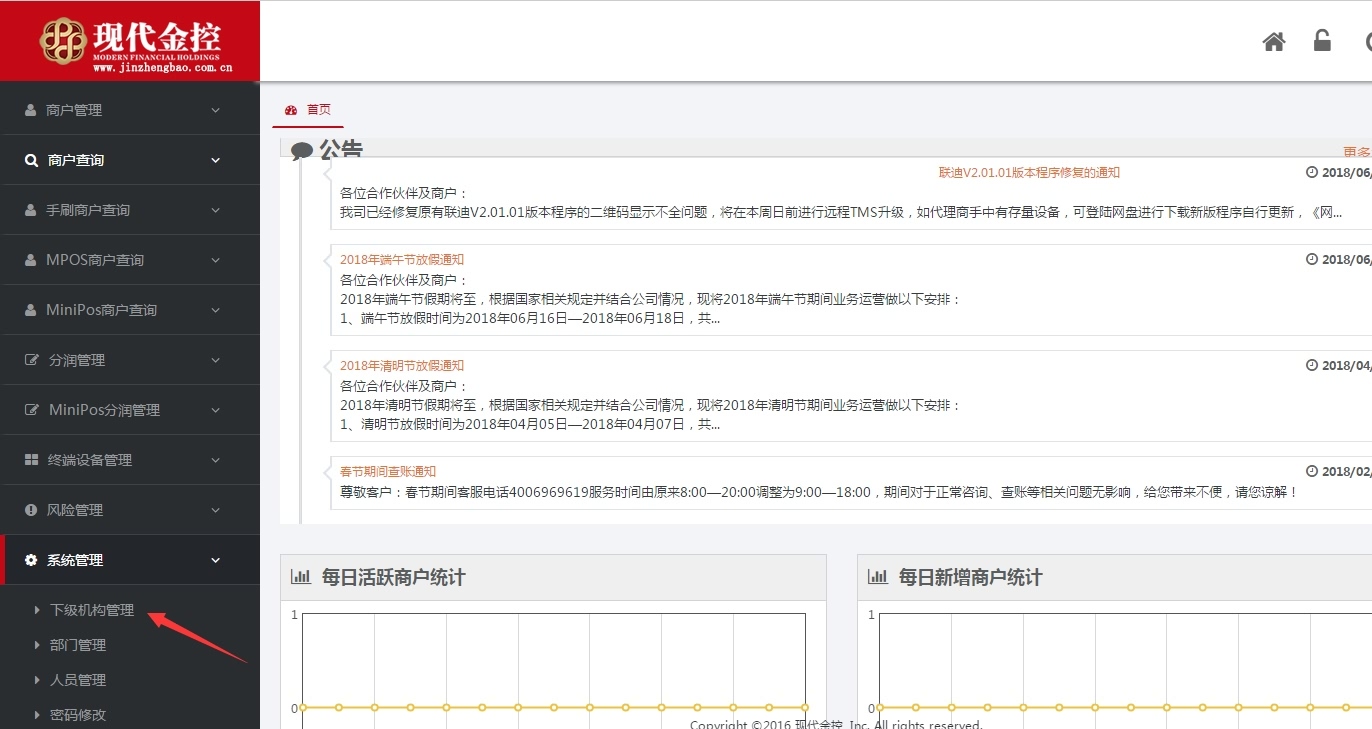This screenshot has width=1372, height=729.
Task: Click clock icon on 联迪V2.01.01 notice
Action: coord(1312,172)
